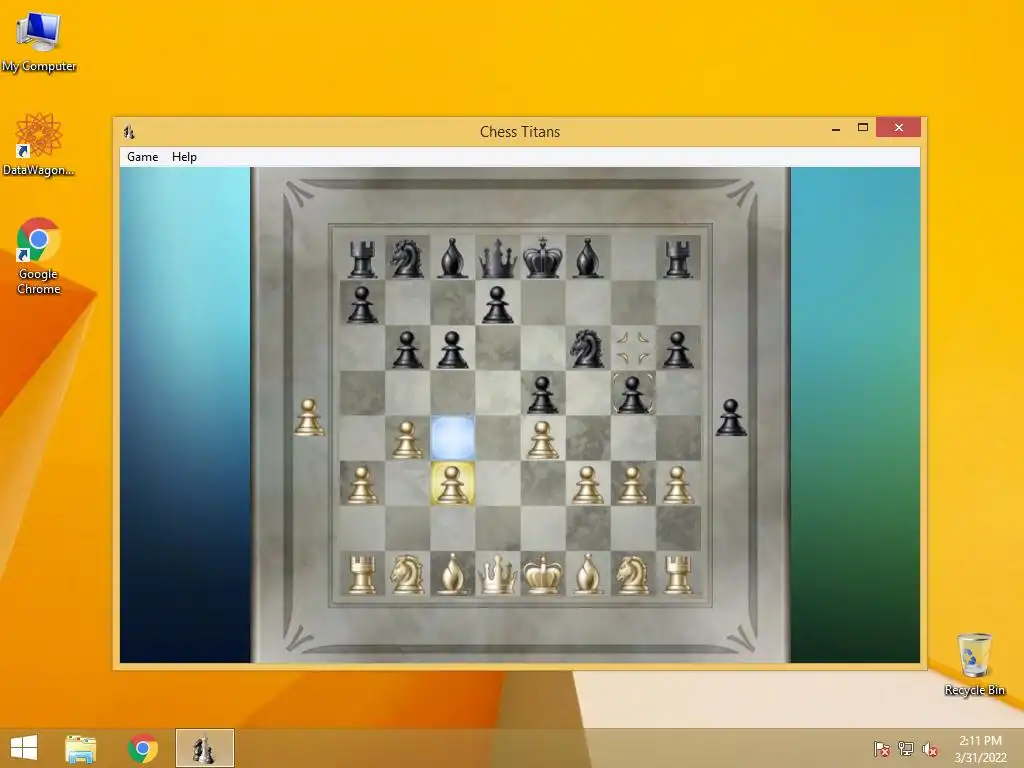Open the Windows Start button
The image size is (1024, 768).
click(24, 748)
